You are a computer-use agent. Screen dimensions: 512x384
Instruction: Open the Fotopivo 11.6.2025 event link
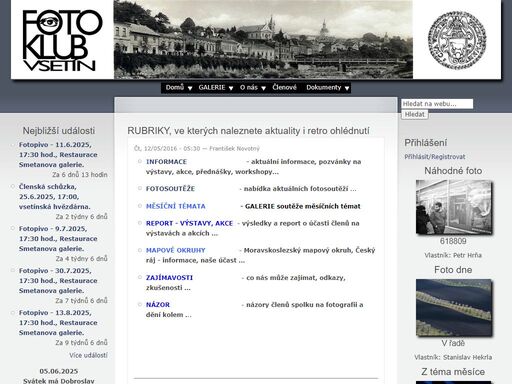[58, 155]
